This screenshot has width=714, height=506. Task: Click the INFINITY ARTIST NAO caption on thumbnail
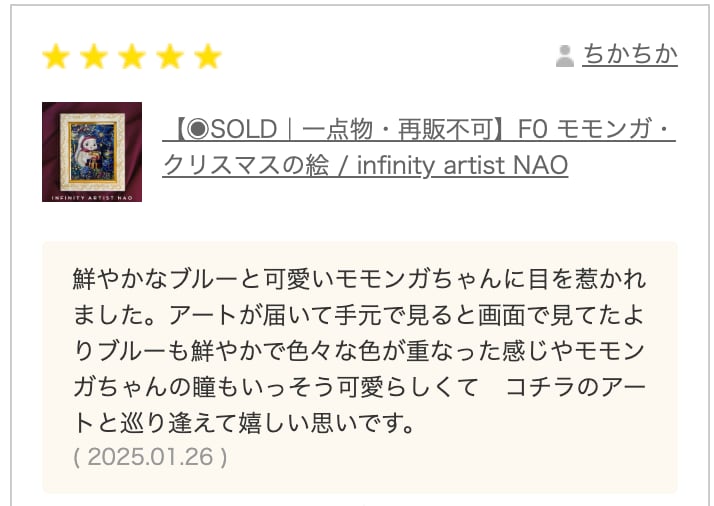[x=92, y=195]
